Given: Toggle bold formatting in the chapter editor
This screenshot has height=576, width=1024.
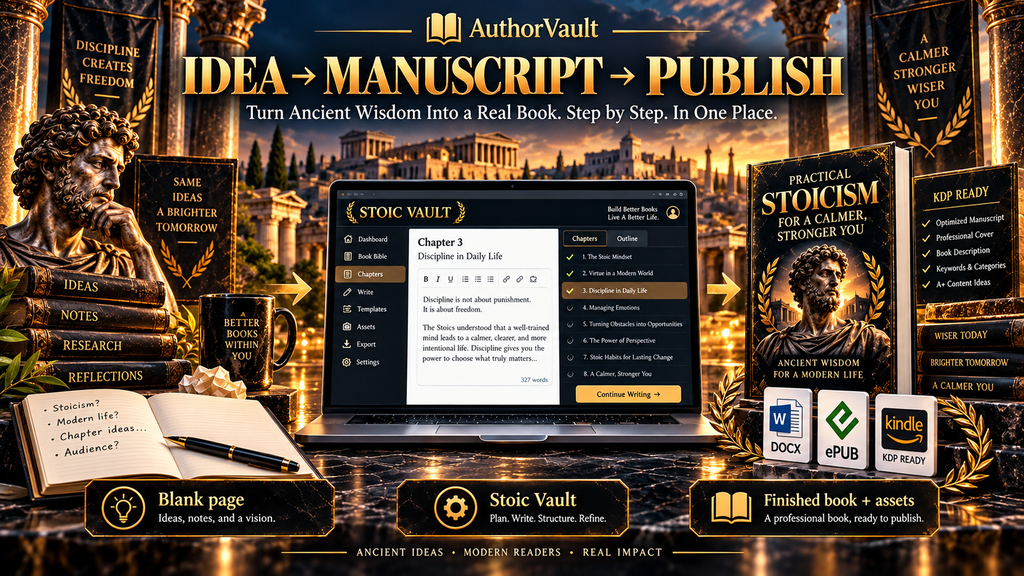Looking at the screenshot, I should tap(426, 280).
